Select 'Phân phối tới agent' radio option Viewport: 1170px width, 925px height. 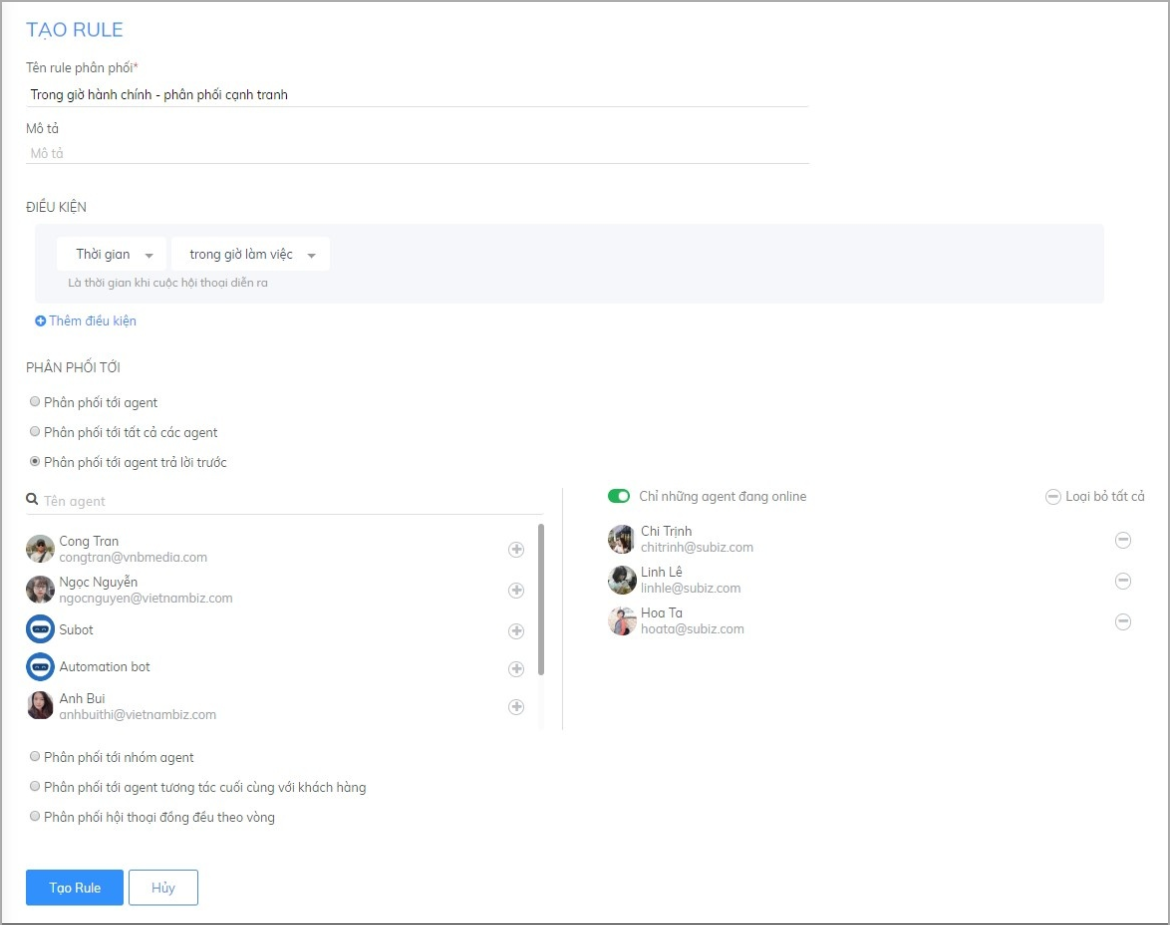pos(36,402)
